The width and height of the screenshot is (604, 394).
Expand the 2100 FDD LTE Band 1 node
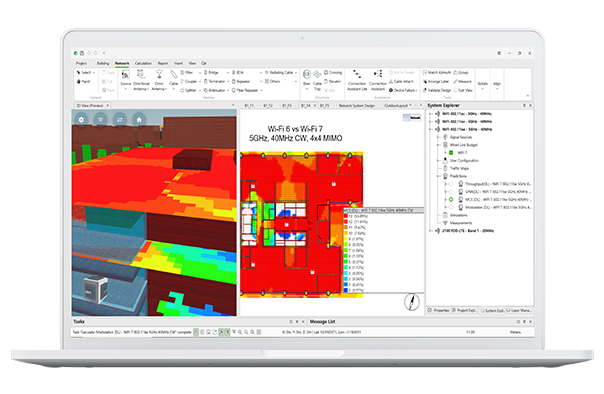click(x=431, y=231)
